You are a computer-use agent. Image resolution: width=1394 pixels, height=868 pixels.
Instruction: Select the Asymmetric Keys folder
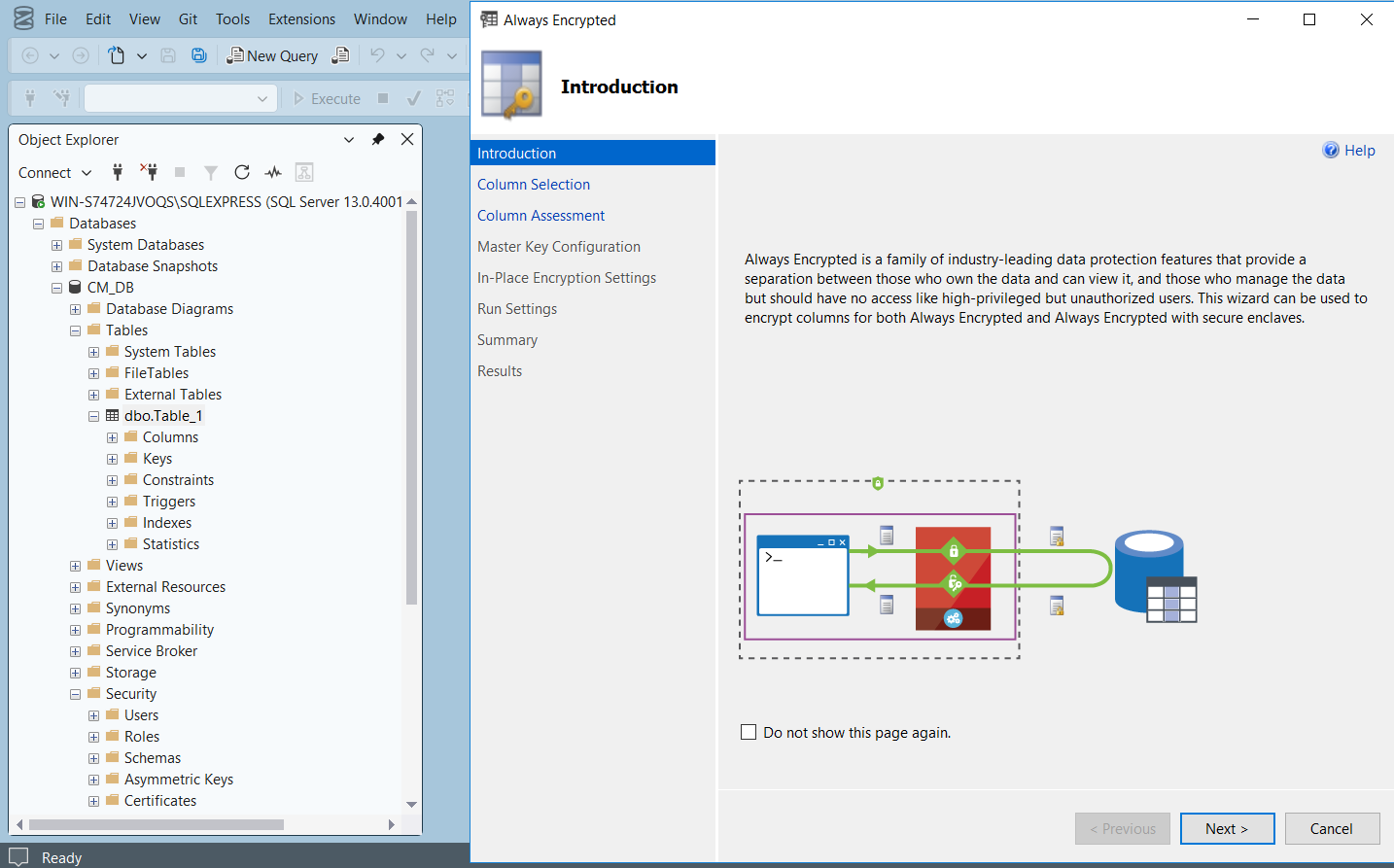(x=179, y=780)
